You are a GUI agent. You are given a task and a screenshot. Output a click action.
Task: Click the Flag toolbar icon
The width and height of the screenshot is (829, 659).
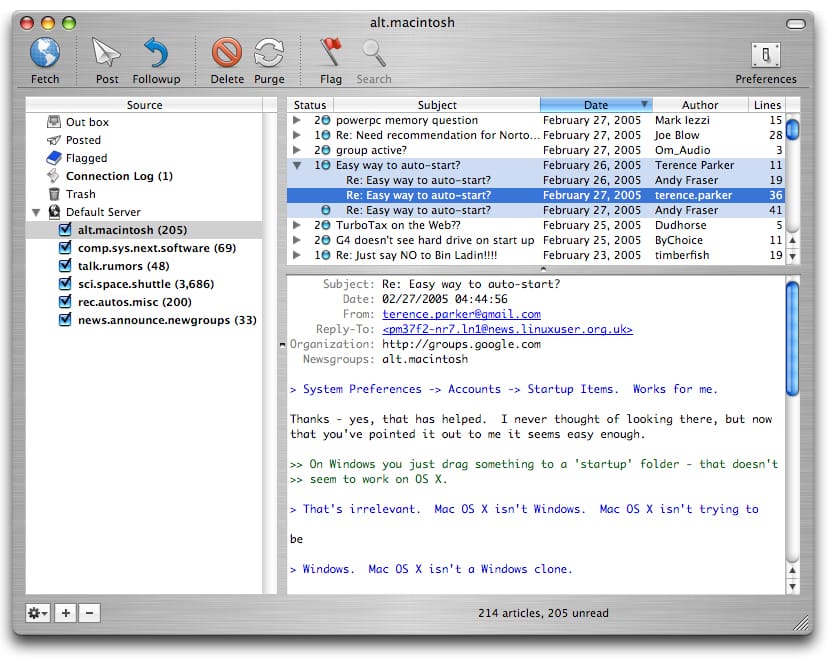point(331,52)
